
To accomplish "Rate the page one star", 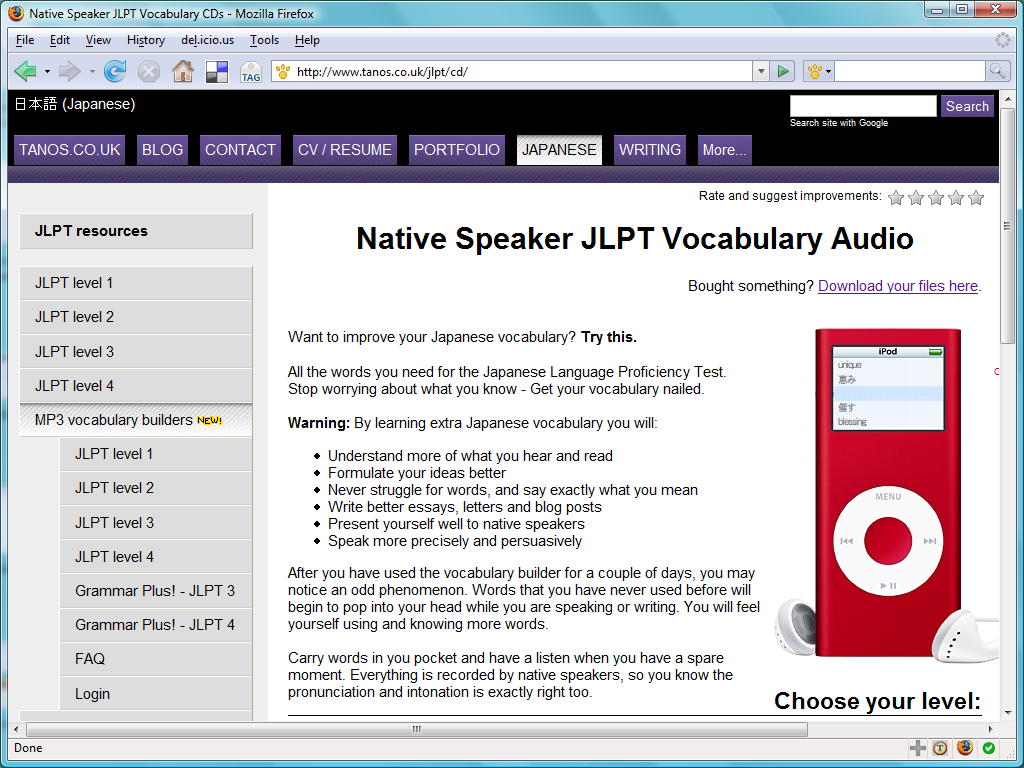I will (896, 198).
